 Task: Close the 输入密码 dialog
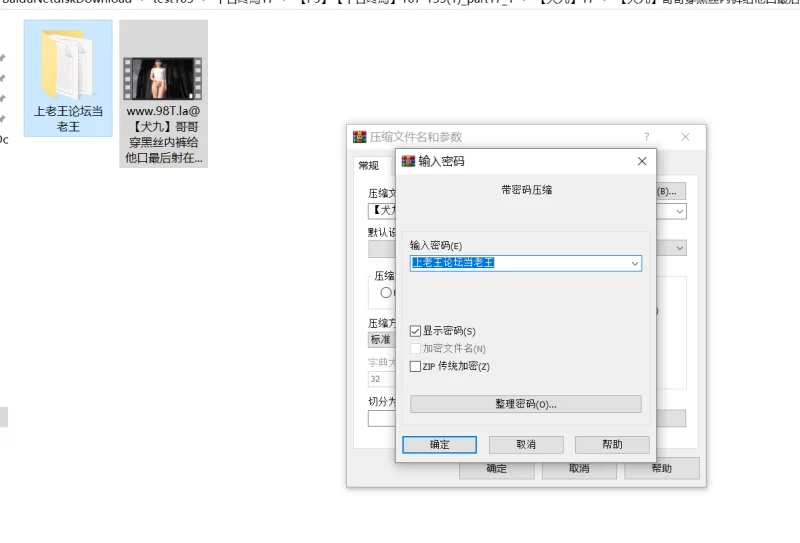(x=642, y=161)
